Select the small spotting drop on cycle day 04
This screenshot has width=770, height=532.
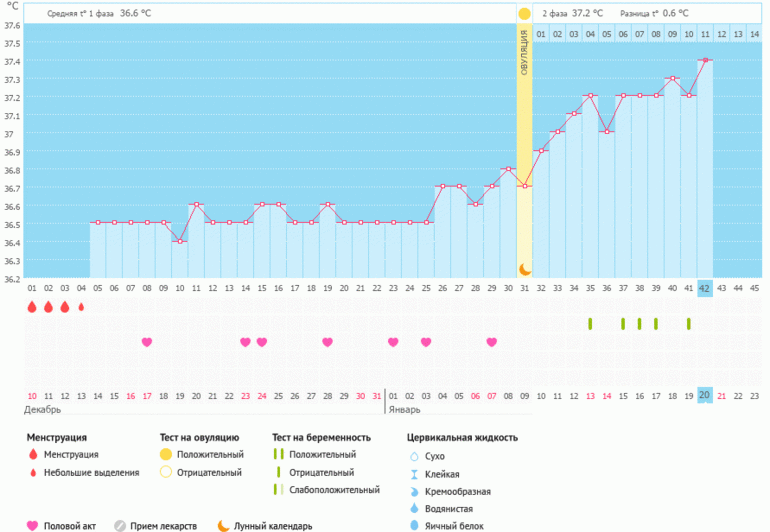coord(81,308)
